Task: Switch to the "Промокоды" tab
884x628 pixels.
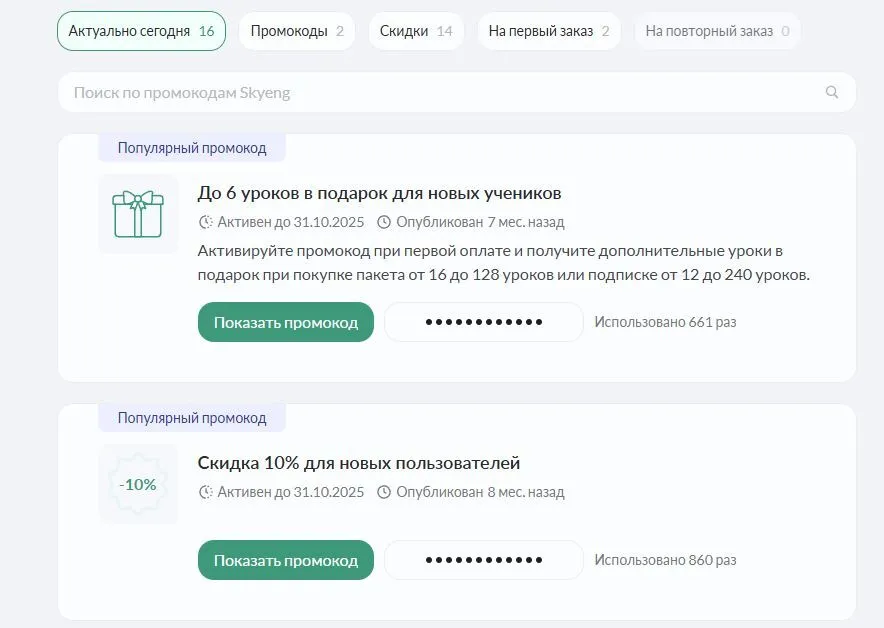Action: coord(295,31)
